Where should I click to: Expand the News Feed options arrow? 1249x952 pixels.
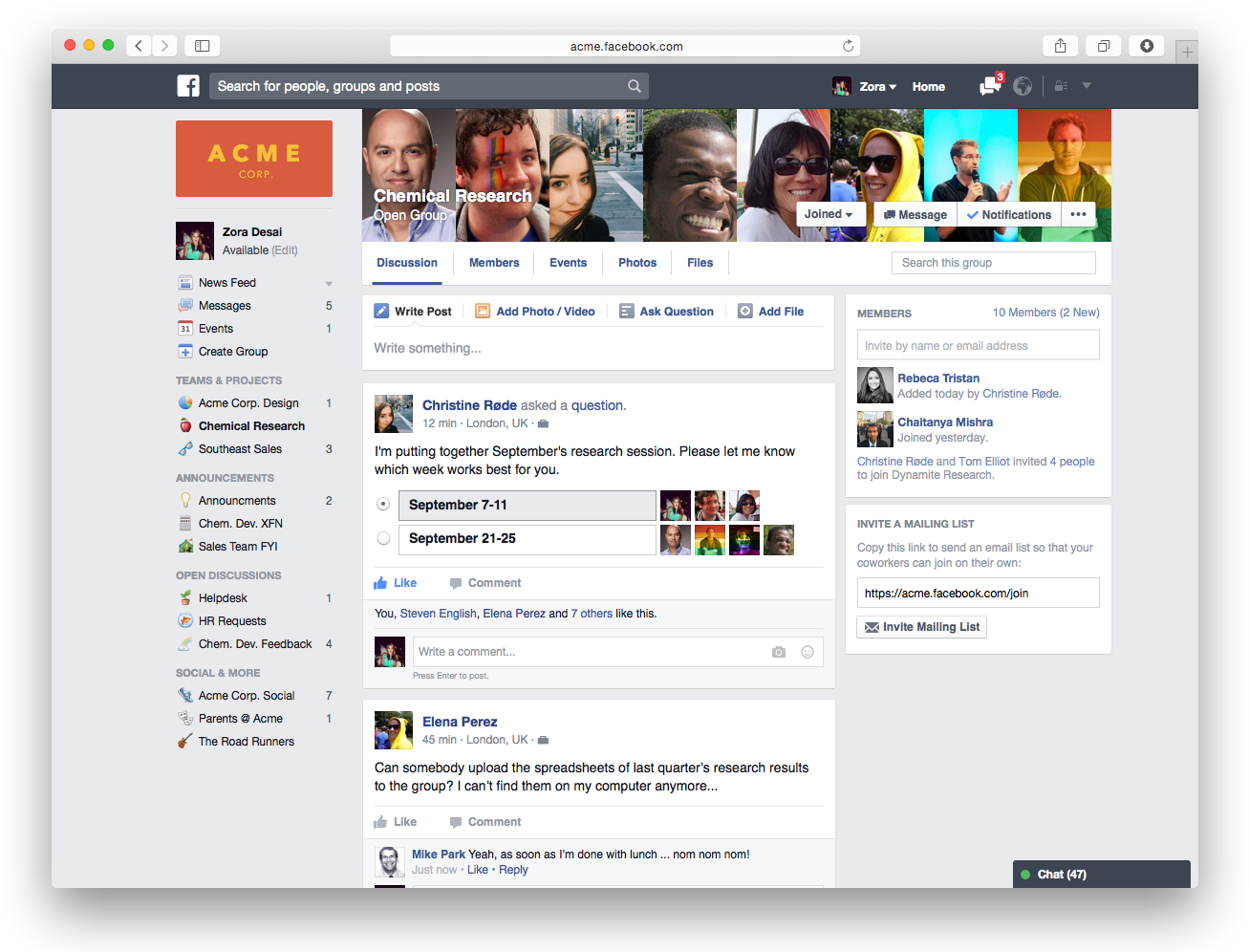(x=329, y=283)
